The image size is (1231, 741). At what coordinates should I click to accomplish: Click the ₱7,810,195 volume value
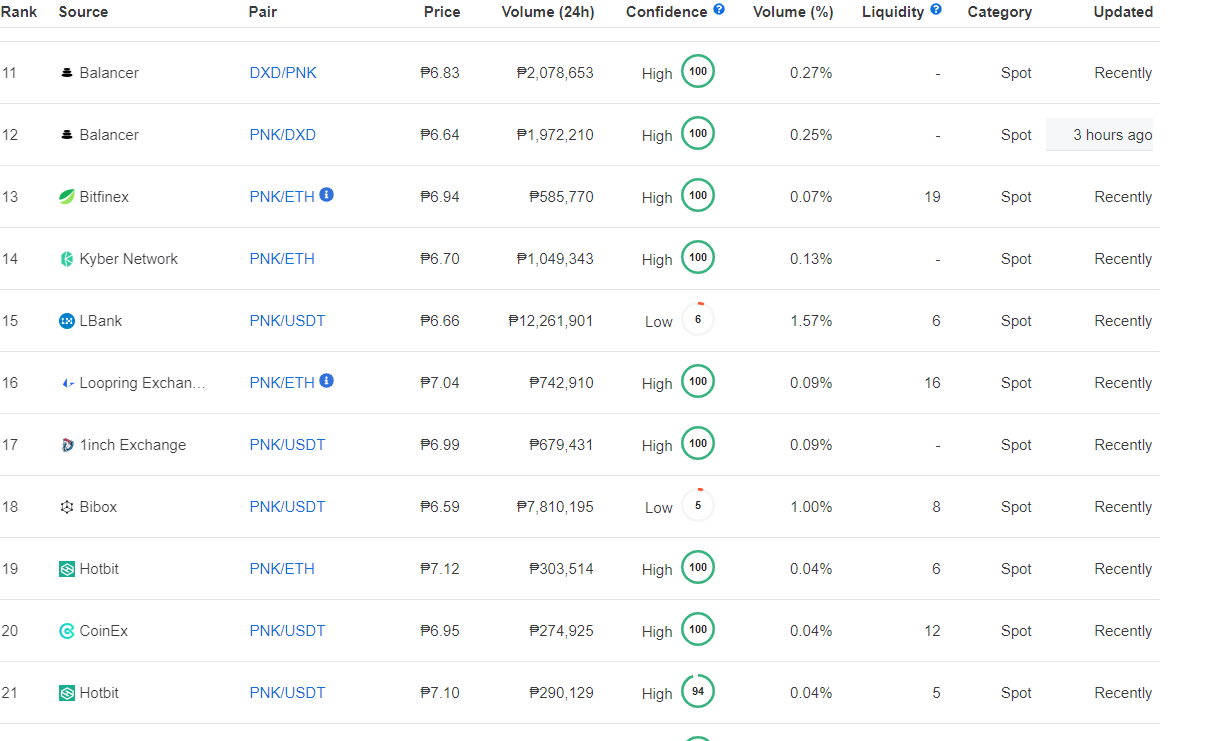click(555, 507)
